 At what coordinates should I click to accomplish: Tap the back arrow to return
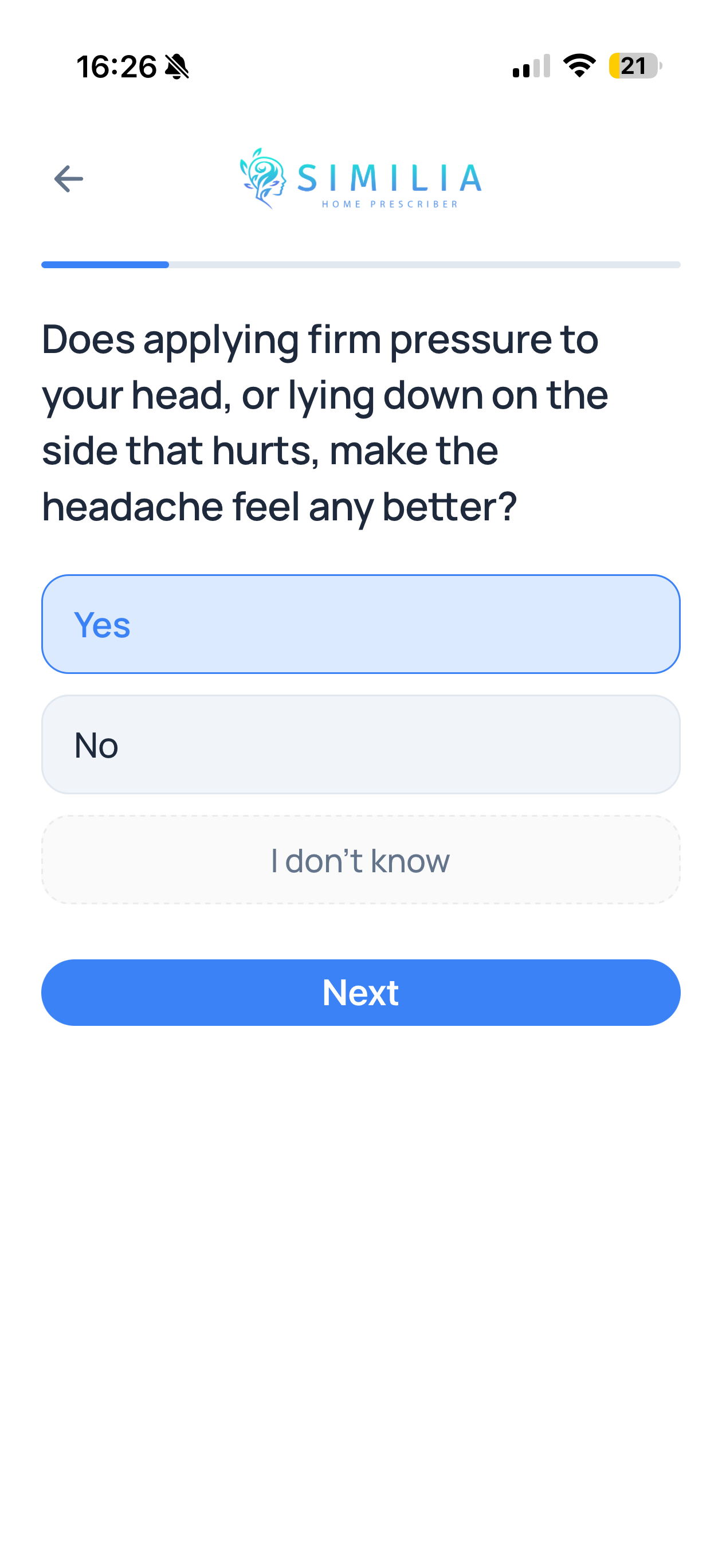click(67, 178)
